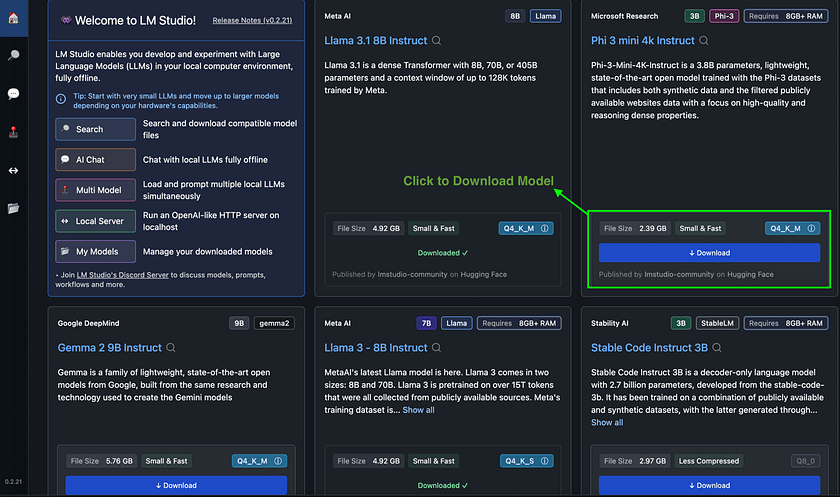Click the tip info icon in Welcome panel
Screen dimensions: 840x497
coord(61,99)
